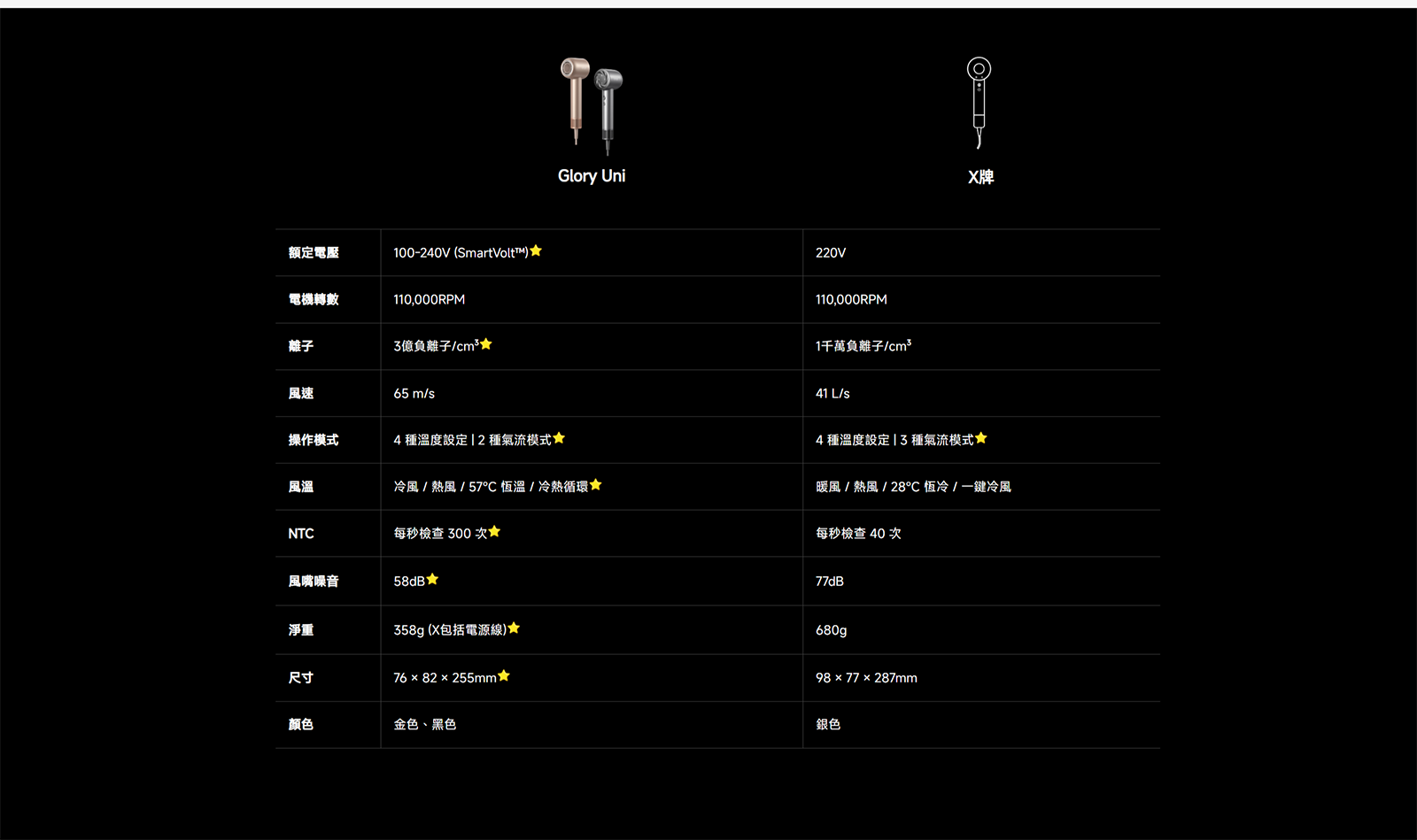Click "4 種溫度設定 | 3 種氣流模式" text
This screenshot has width=1417, height=840.
click(895, 440)
